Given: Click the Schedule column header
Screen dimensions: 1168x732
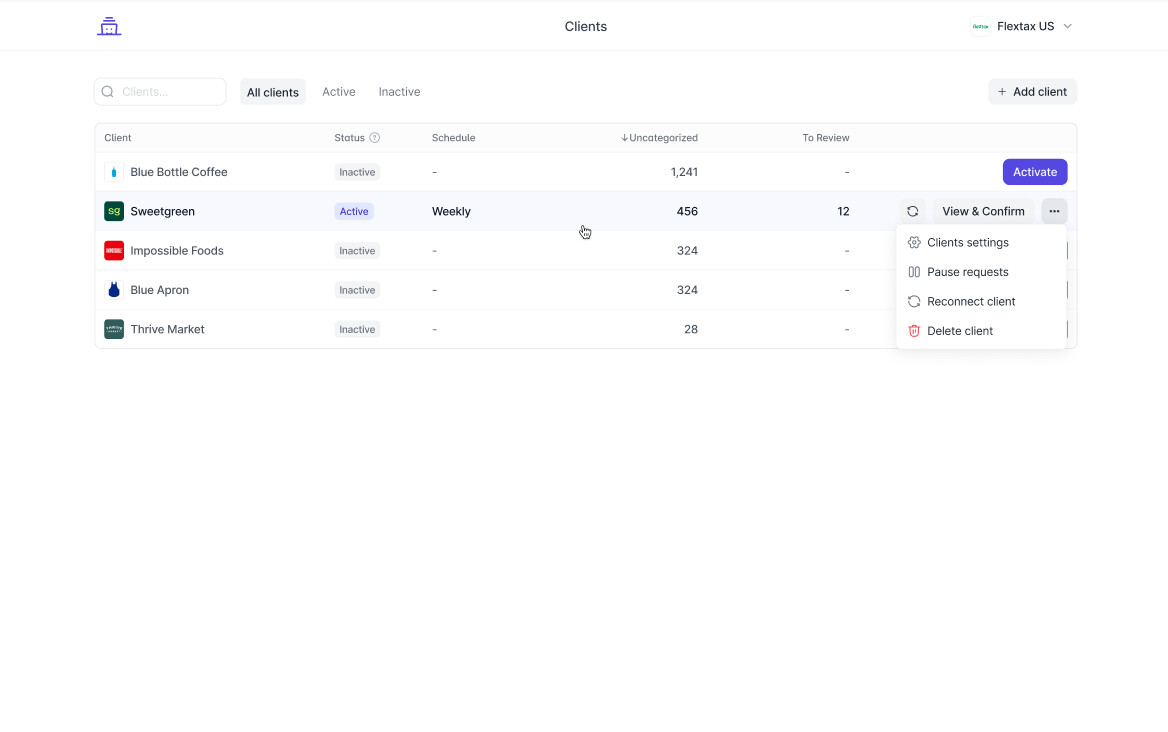Looking at the screenshot, I should [x=454, y=138].
